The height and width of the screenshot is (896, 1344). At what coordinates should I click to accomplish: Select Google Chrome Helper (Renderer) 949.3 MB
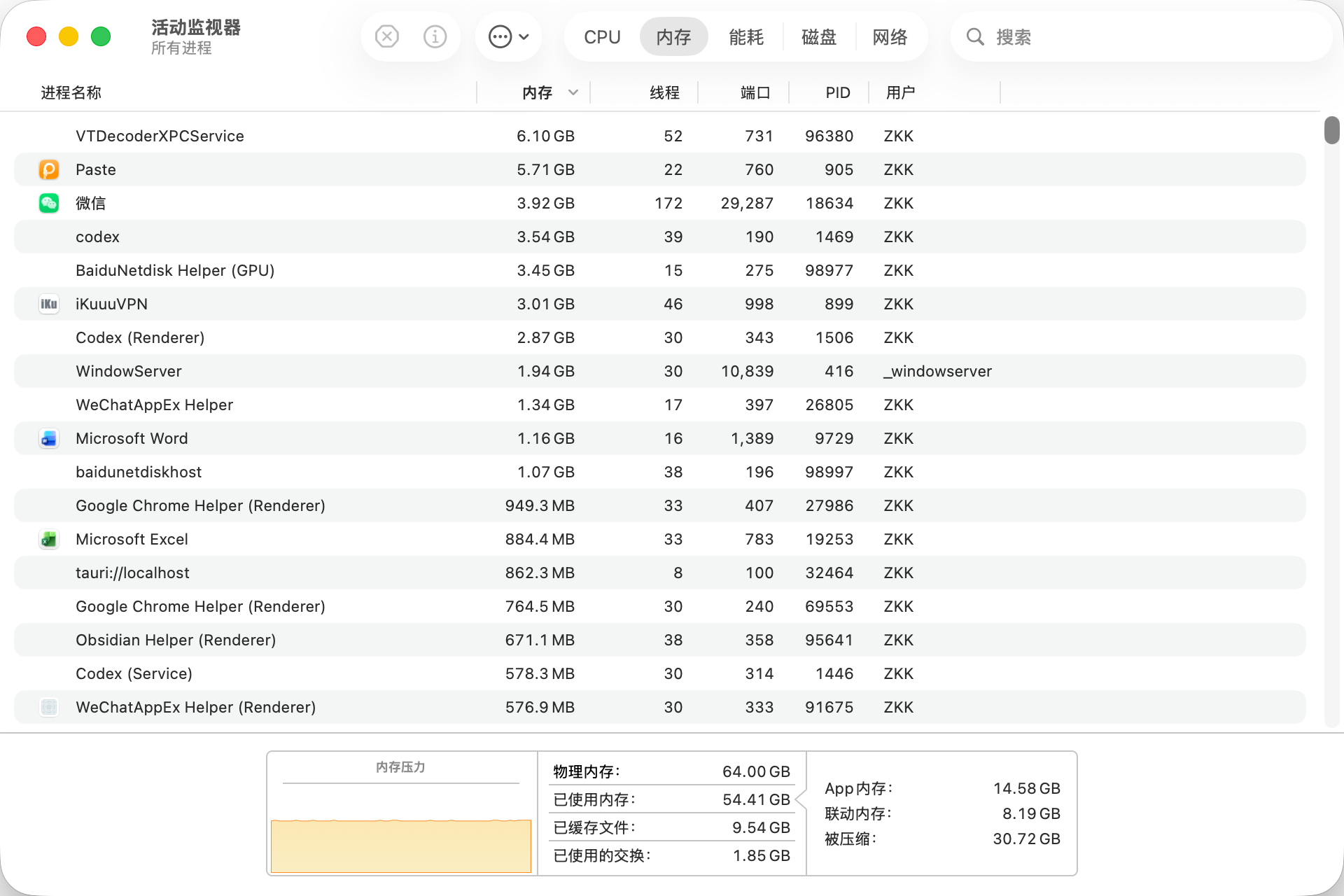tap(660, 505)
